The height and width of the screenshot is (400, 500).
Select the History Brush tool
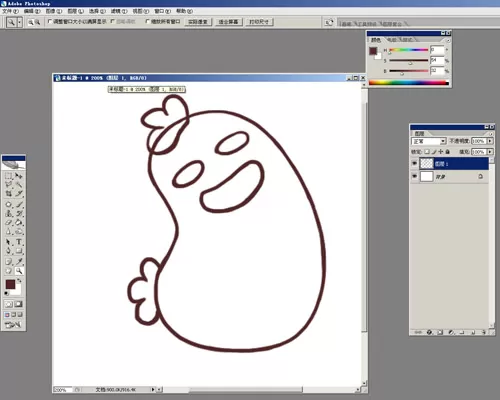pyautogui.click(x=19, y=213)
